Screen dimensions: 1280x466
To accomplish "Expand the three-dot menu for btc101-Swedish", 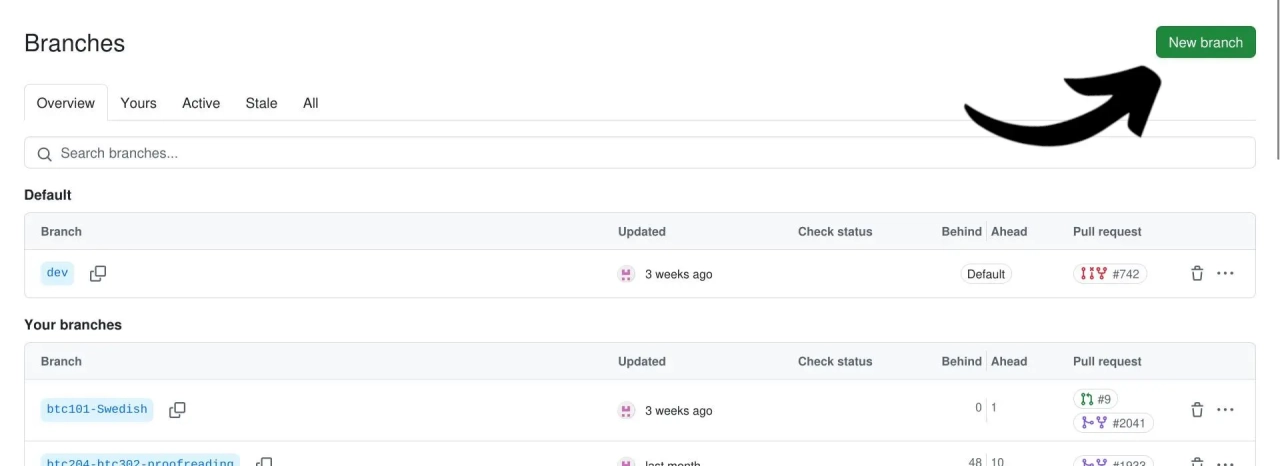I will (1226, 410).
